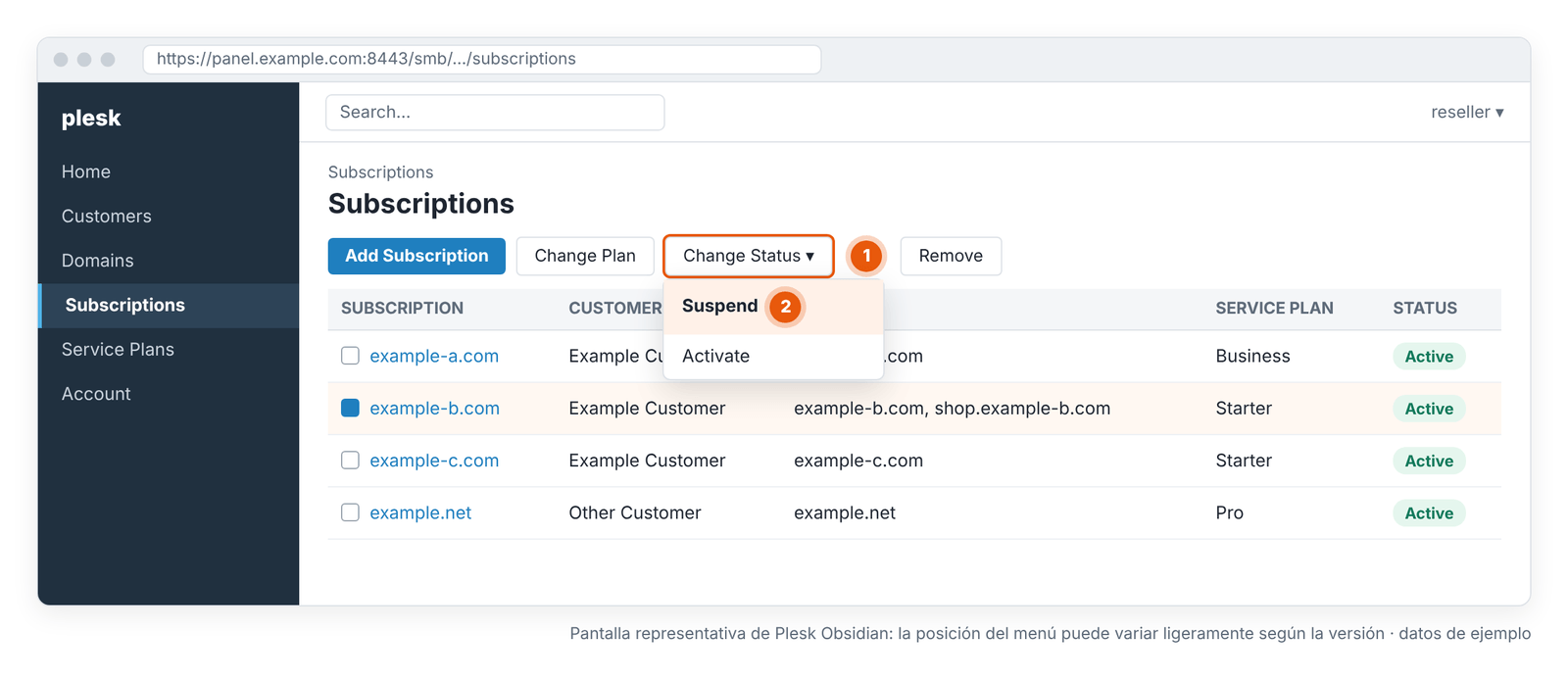Uncheck the example-b.com row checkbox
This screenshot has width=1568, height=681.
(350, 408)
